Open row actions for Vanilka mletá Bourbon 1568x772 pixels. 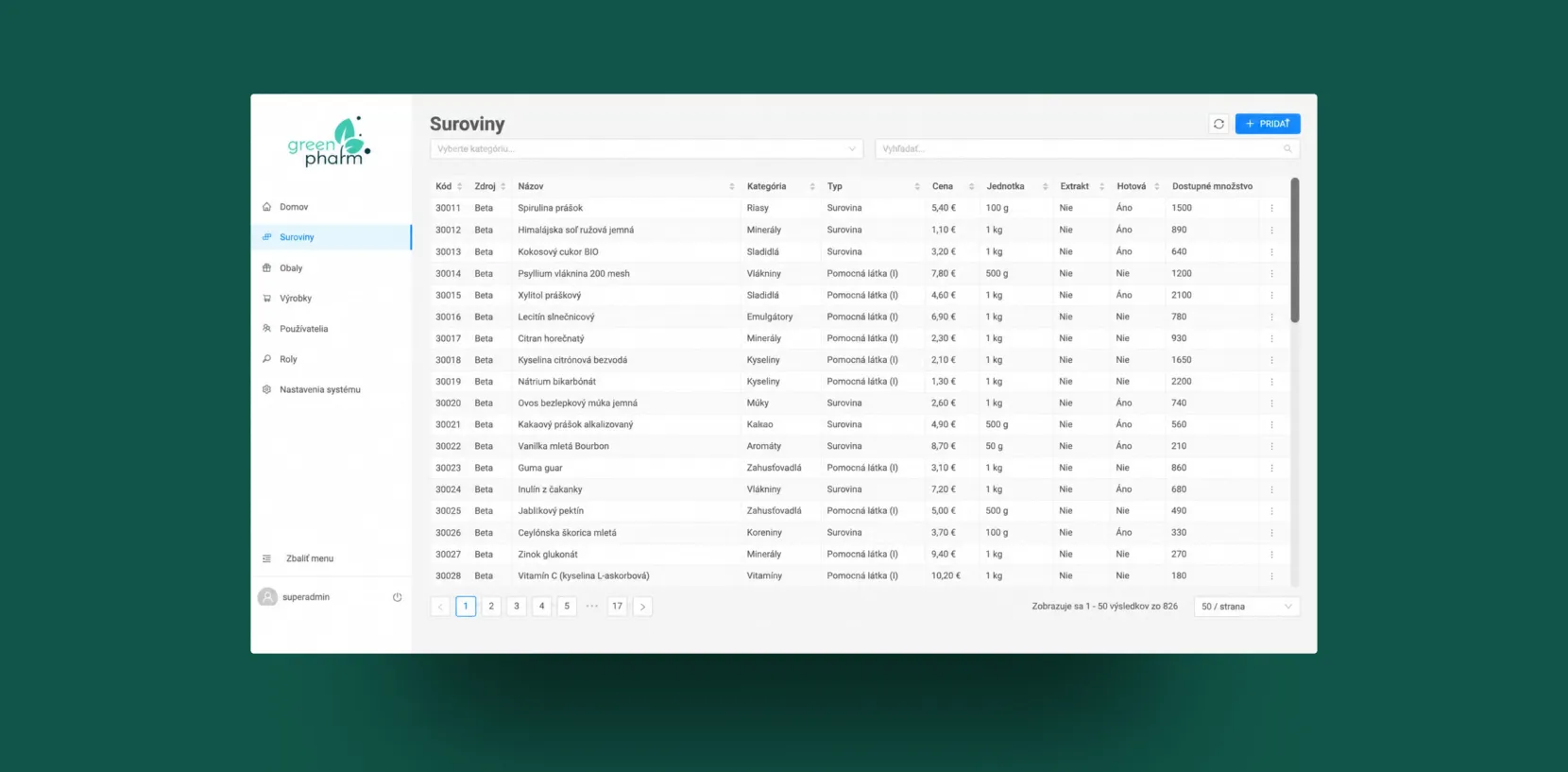(1271, 446)
